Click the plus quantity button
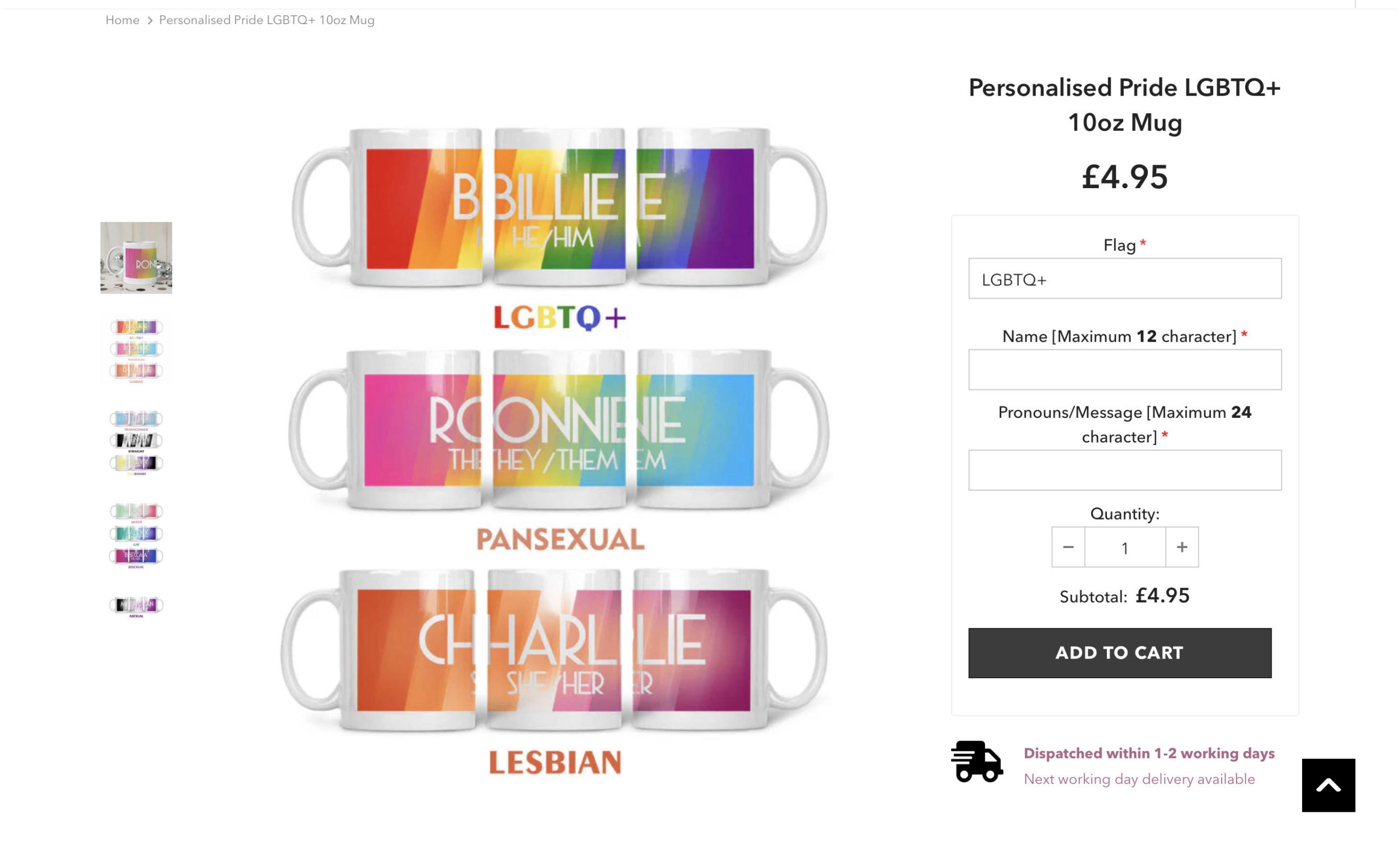The height and width of the screenshot is (850, 1400). tap(1181, 546)
